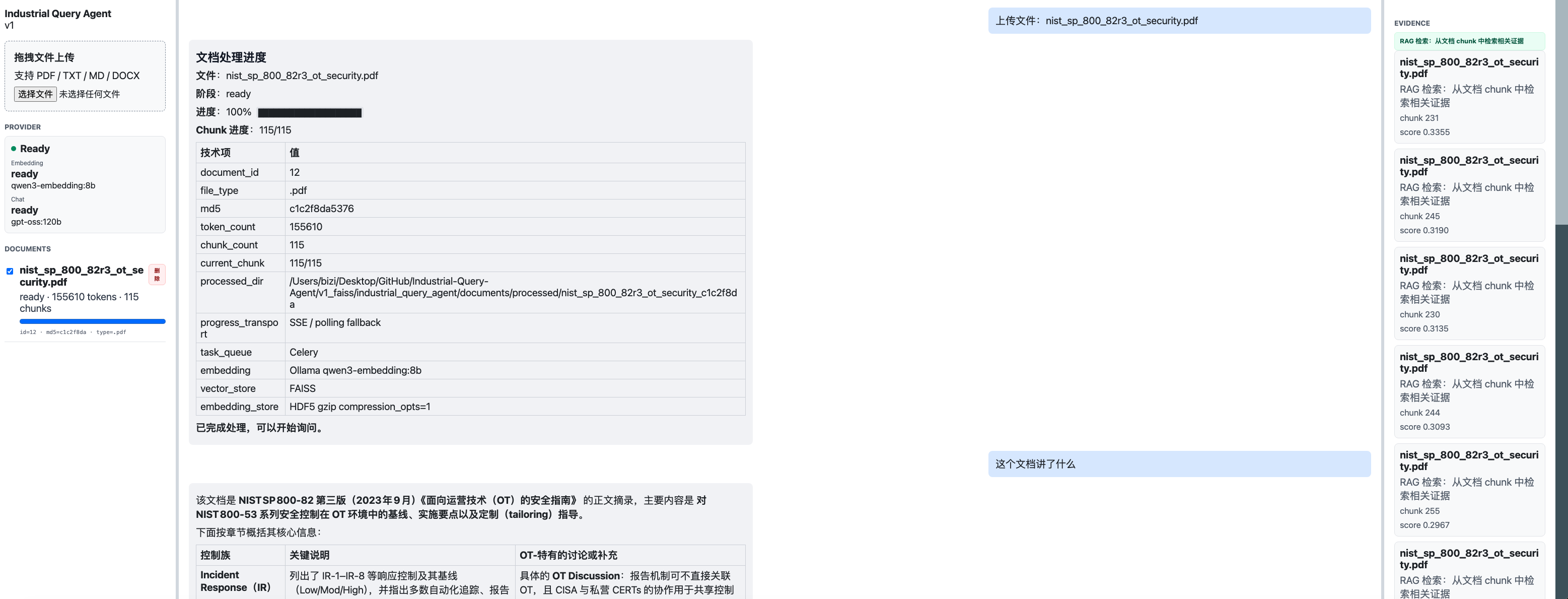
Task: Click the document_id value 12
Action: coord(295,172)
